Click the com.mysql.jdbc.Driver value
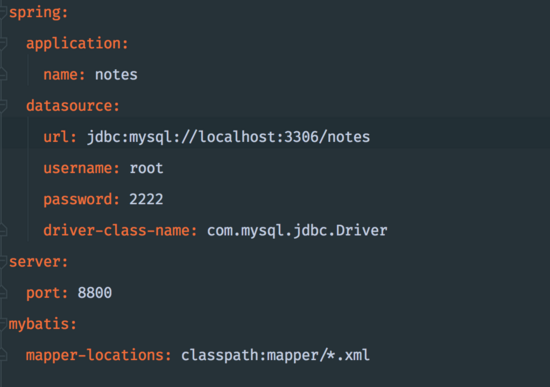Screen dimensions: 550x387 297,231
